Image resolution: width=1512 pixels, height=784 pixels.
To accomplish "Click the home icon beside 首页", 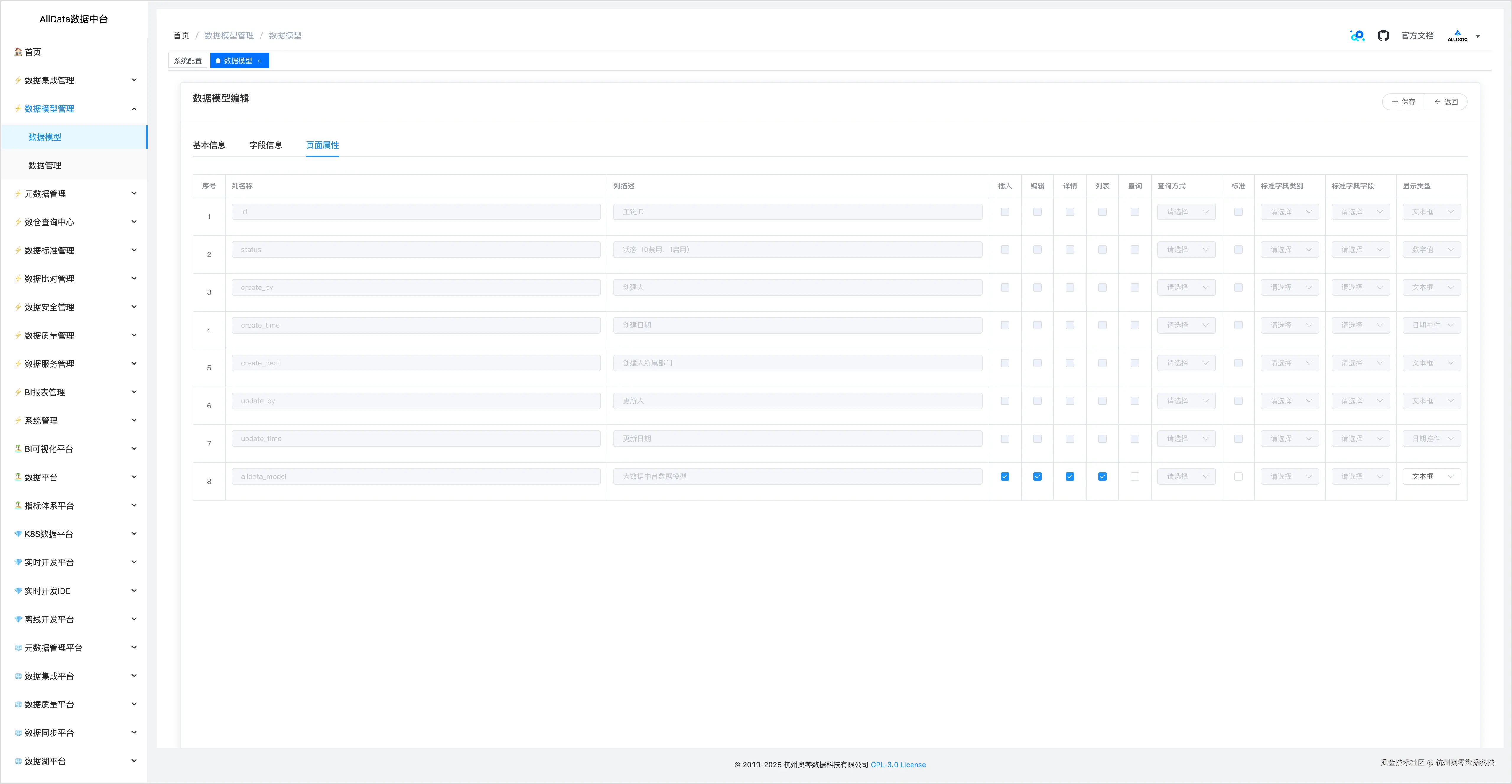I will (x=18, y=52).
